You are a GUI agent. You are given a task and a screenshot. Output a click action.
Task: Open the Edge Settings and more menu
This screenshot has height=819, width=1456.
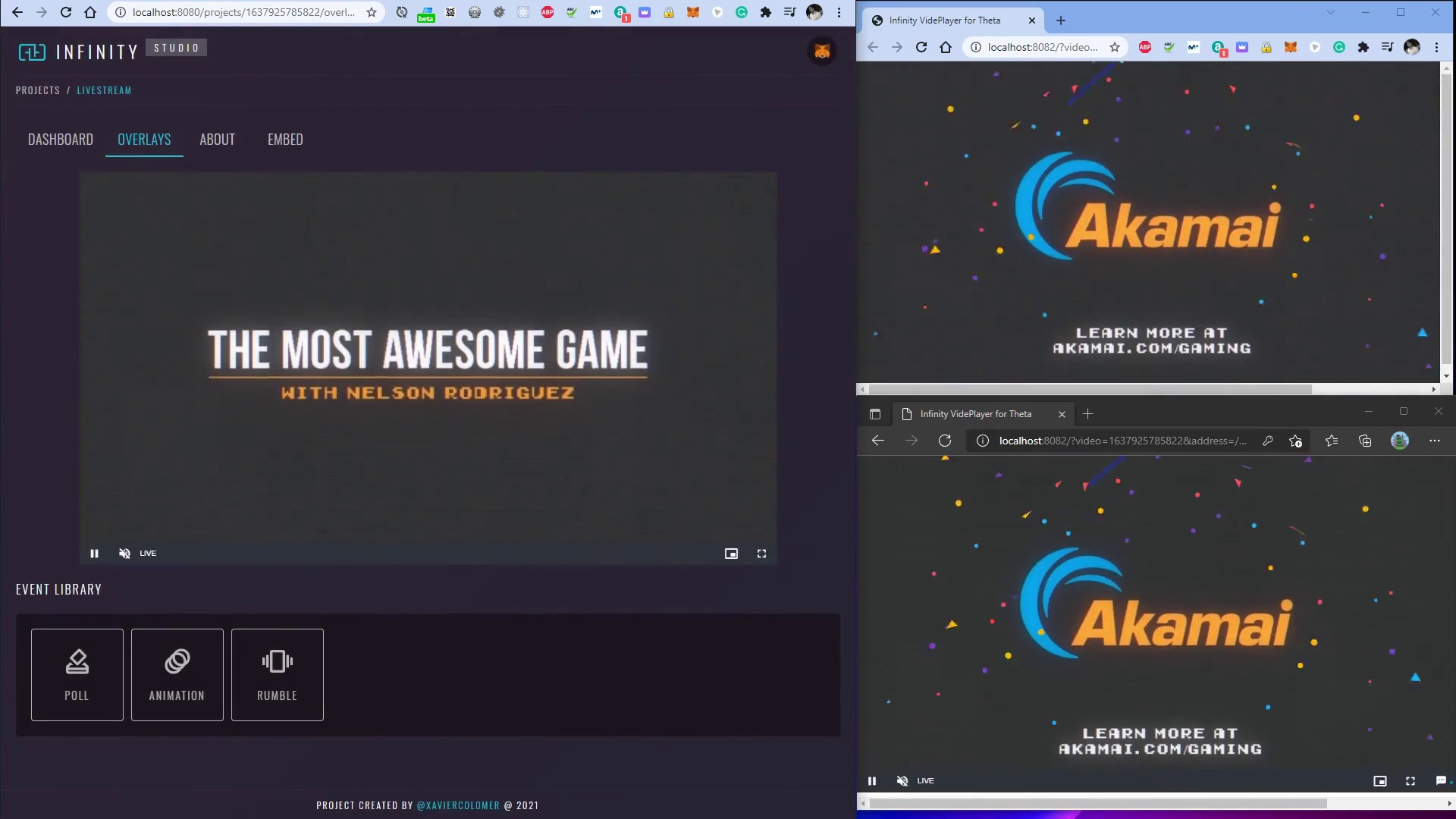1434,441
